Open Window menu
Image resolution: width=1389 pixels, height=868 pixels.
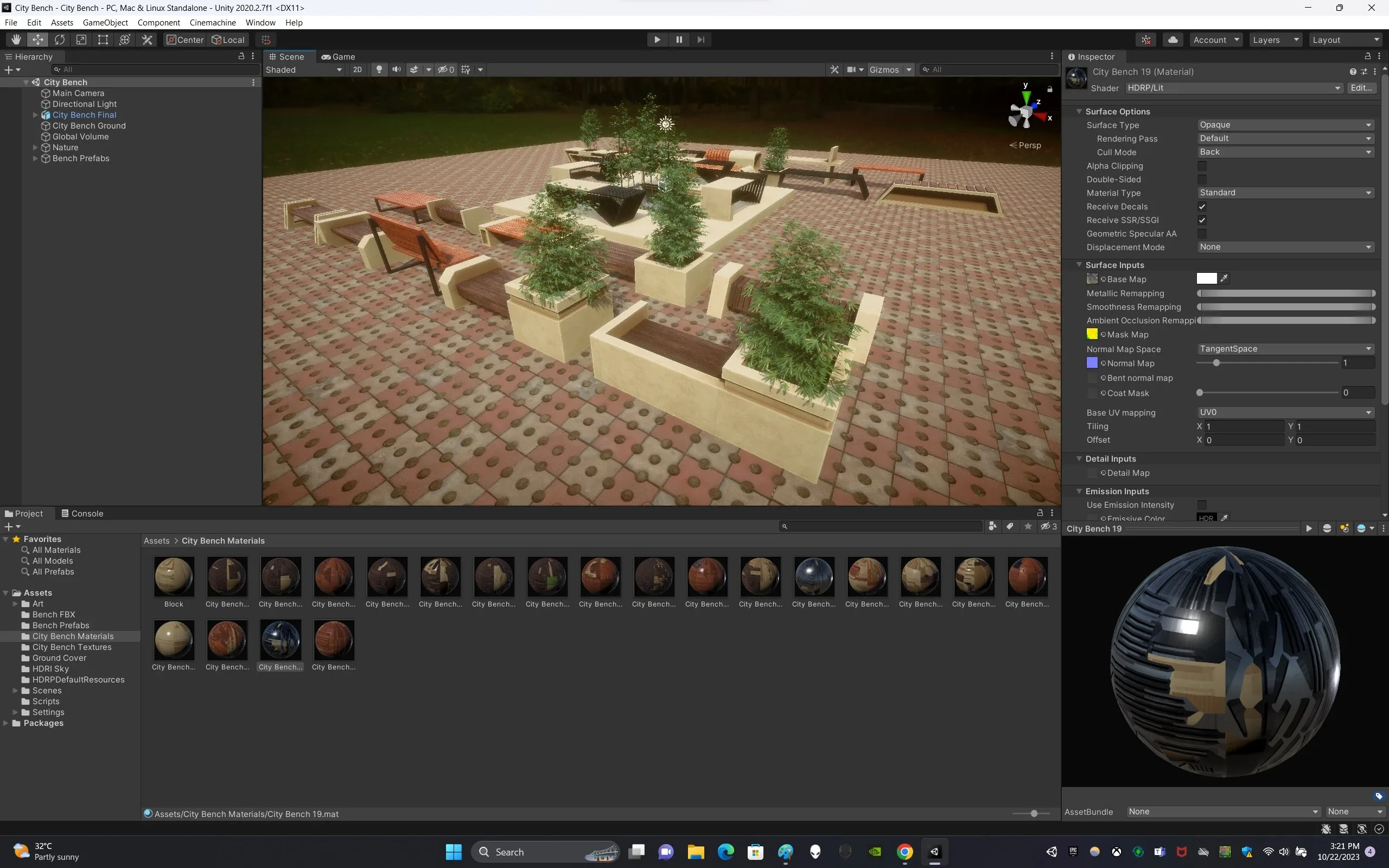(x=260, y=22)
